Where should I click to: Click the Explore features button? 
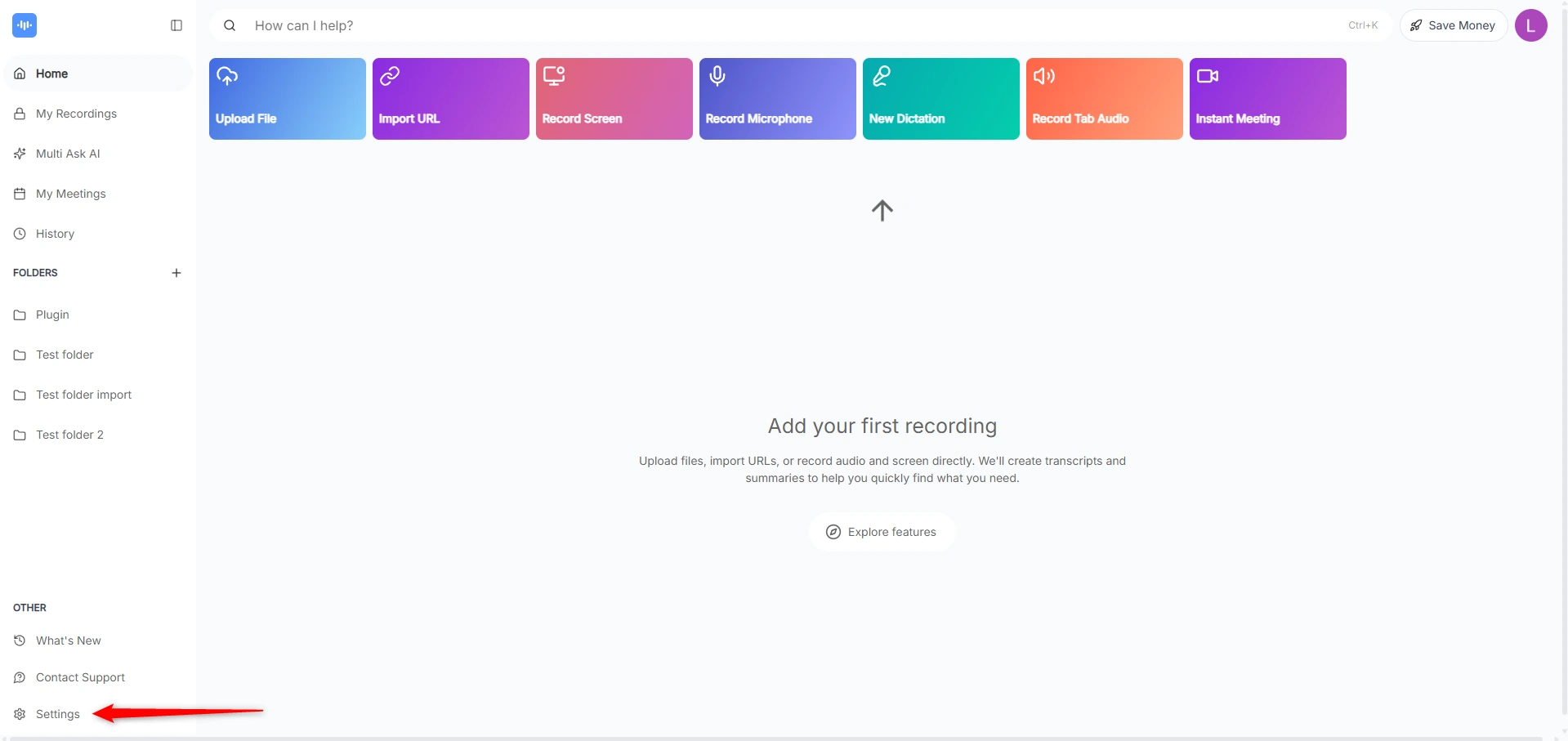pos(882,531)
